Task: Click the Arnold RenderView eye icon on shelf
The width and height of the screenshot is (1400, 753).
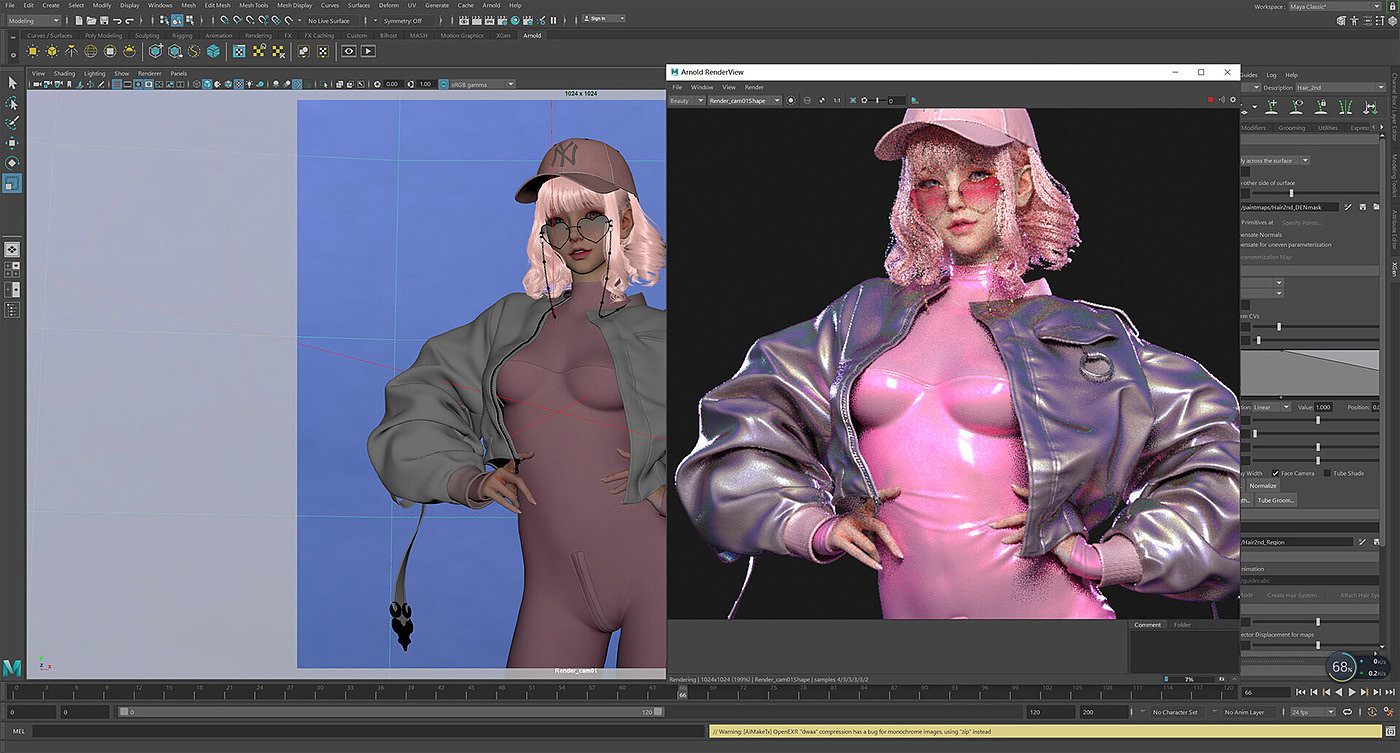Action: tap(349, 51)
